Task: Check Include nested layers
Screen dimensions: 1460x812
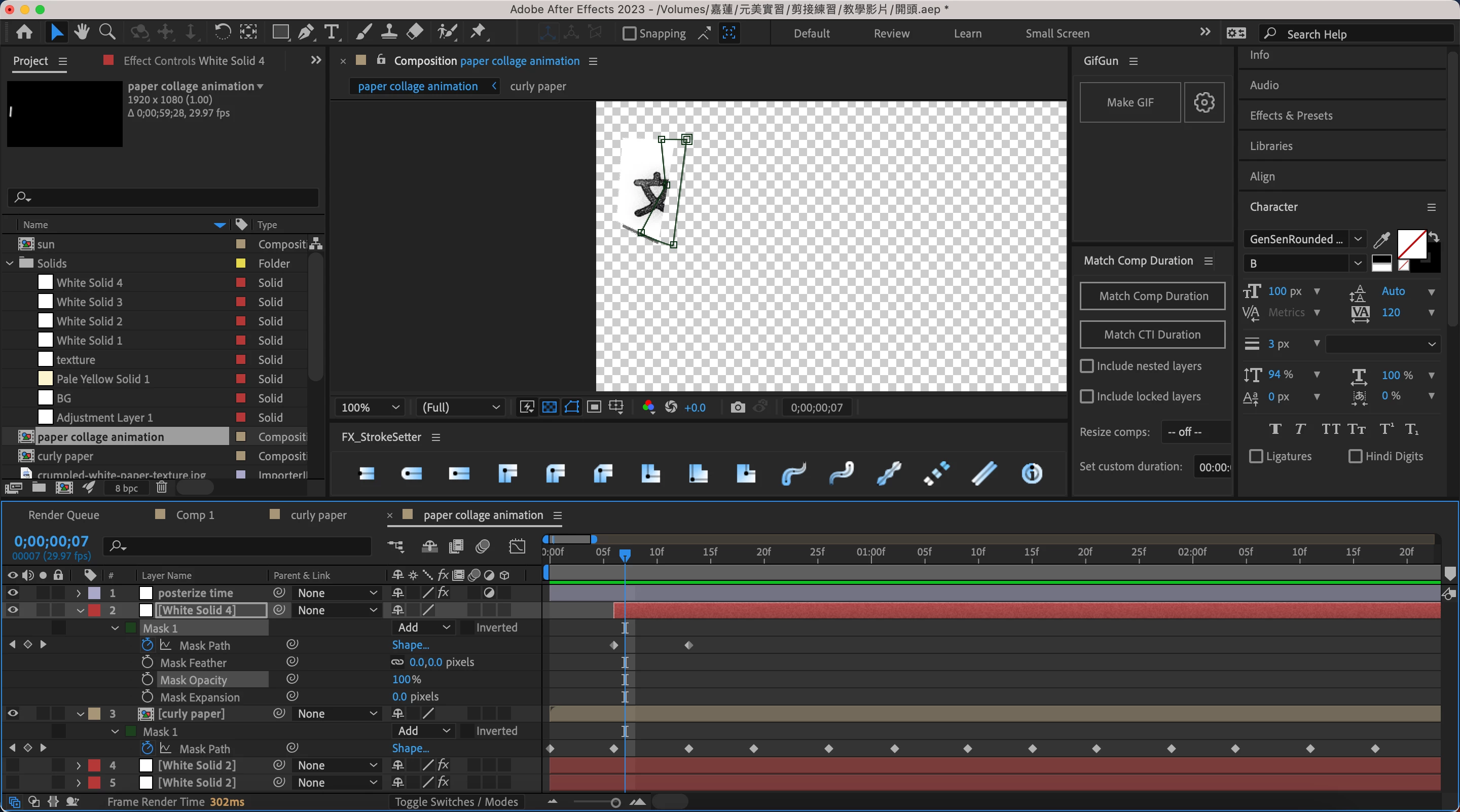Action: [x=1086, y=366]
